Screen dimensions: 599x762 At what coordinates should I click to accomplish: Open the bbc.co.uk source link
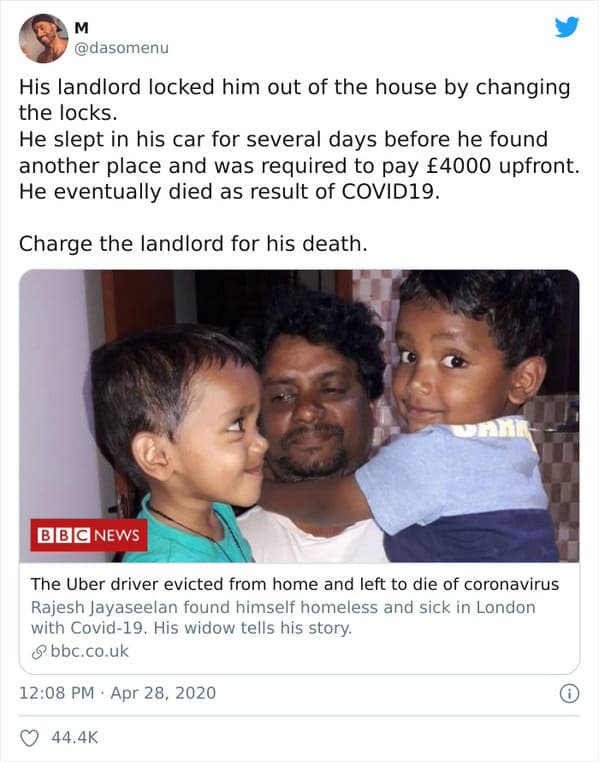89,651
